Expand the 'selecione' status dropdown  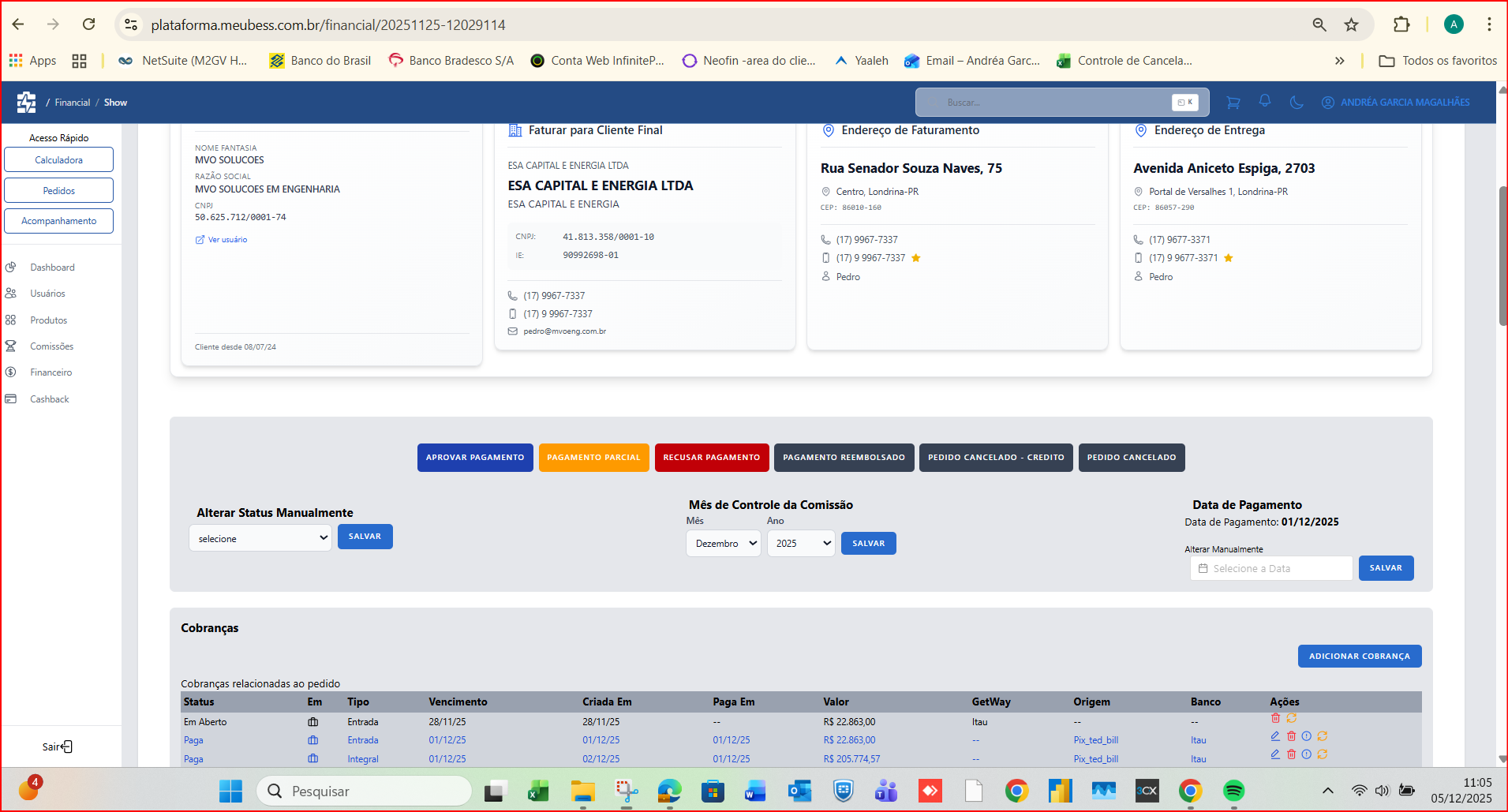tap(260, 539)
